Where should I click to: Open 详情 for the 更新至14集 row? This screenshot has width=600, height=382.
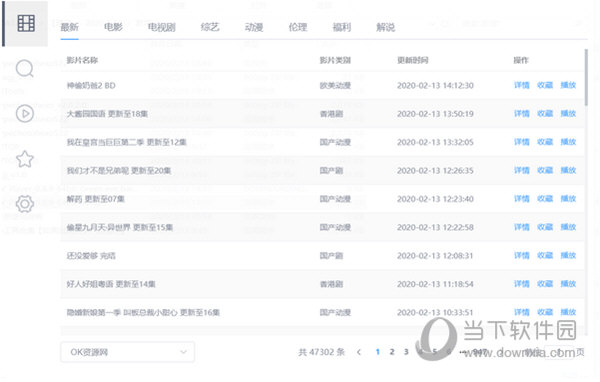[x=522, y=284]
